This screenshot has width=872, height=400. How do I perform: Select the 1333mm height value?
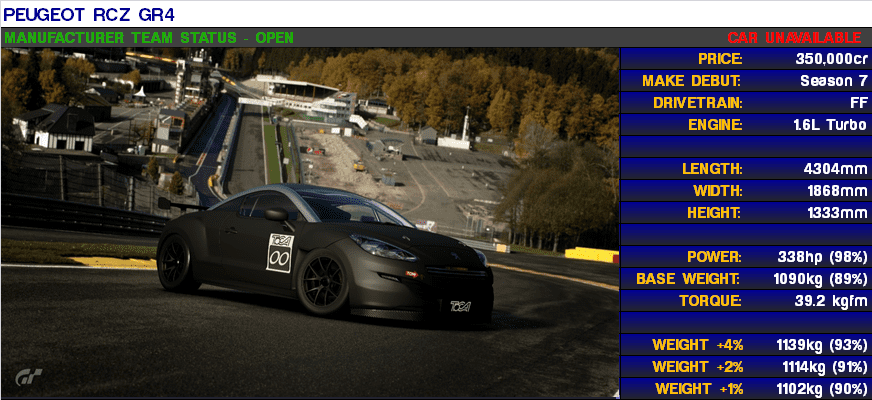[838, 213]
